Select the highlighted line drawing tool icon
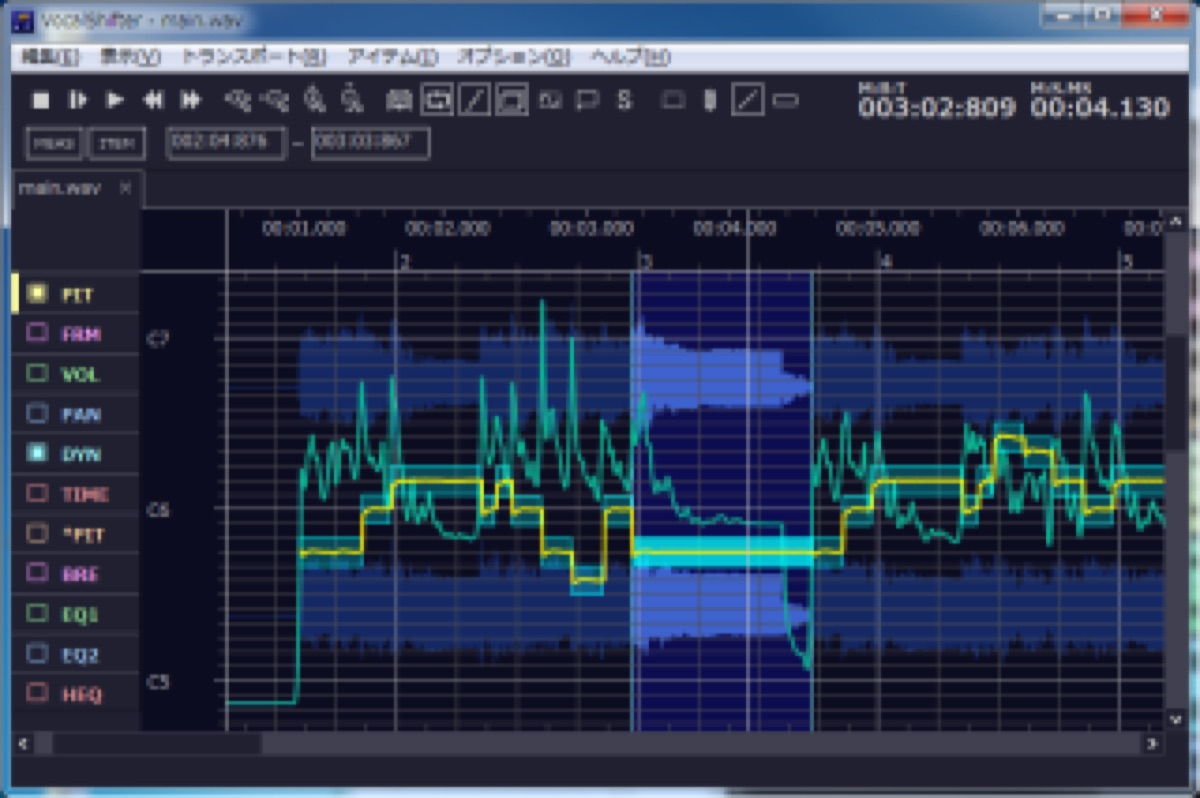This screenshot has height=798, width=1200. (x=748, y=99)
